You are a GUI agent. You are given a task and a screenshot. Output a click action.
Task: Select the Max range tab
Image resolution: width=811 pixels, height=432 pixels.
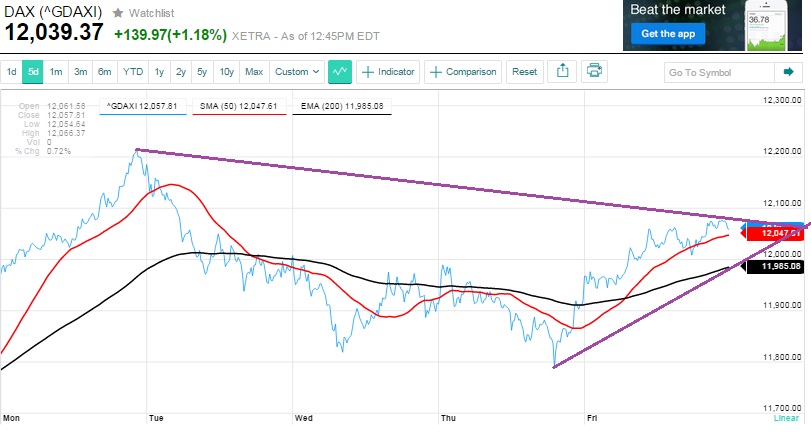(x=254, y=72)
